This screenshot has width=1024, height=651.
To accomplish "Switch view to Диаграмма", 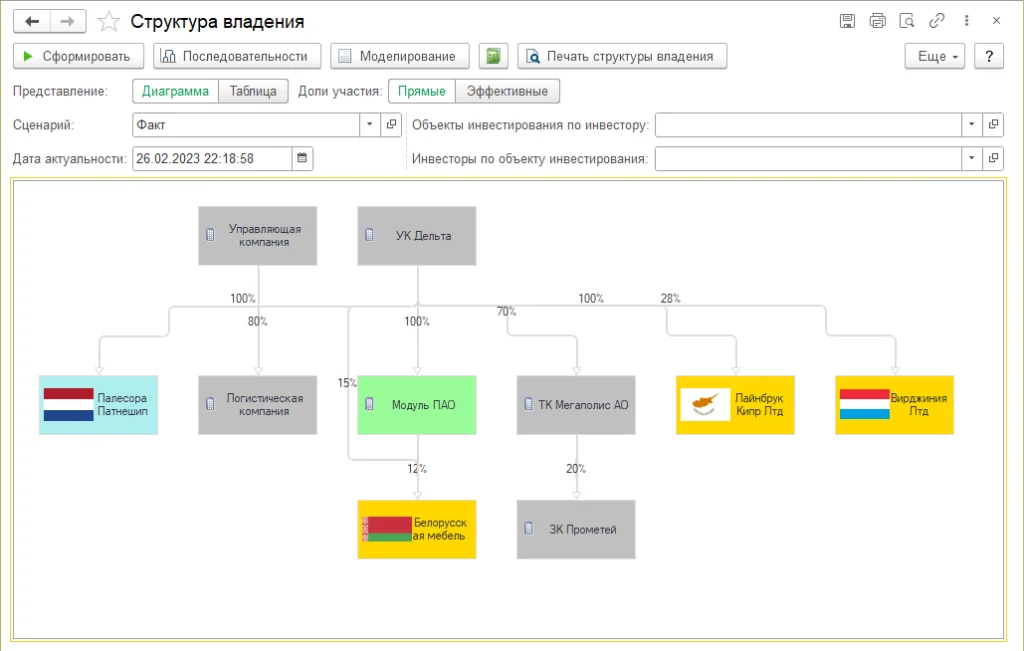I will [176, 91].
